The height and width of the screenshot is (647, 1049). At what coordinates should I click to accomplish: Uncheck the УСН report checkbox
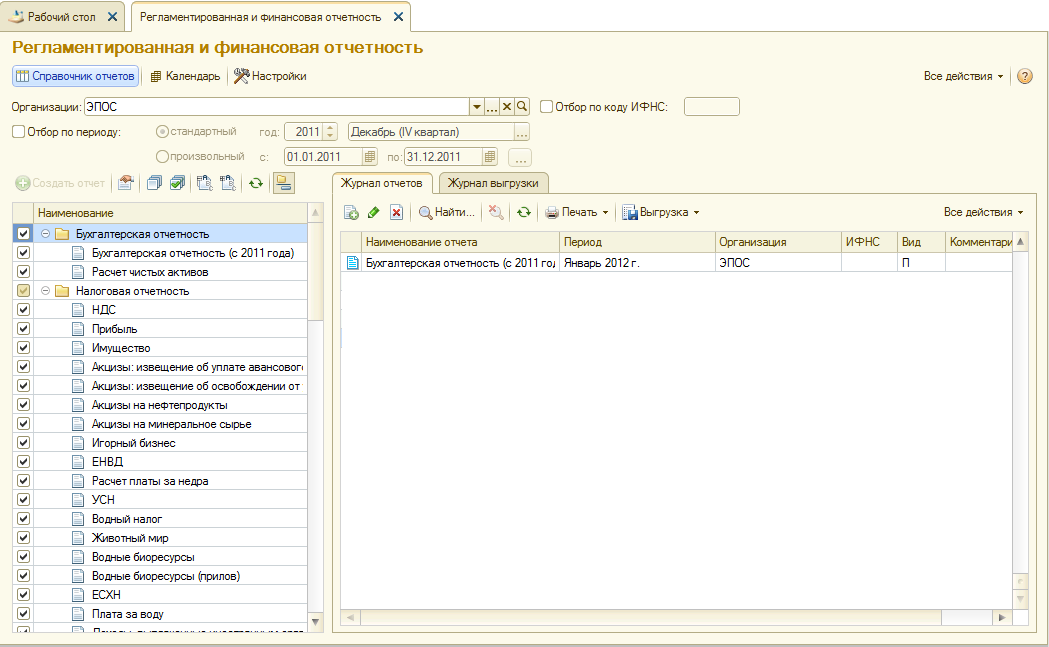tap(23, 499)
